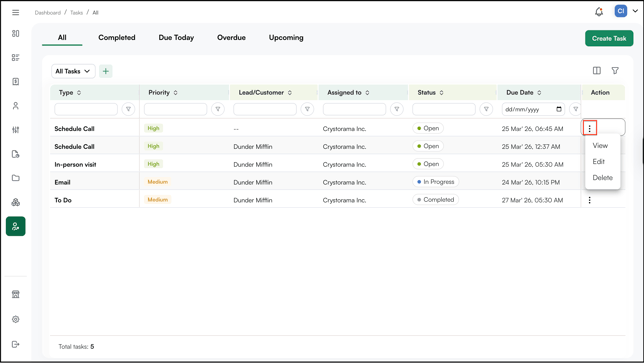This screenshot has height=363, width=644.
Task: Click the Due Date column filter funnel
Action: [x=576, y=109]
